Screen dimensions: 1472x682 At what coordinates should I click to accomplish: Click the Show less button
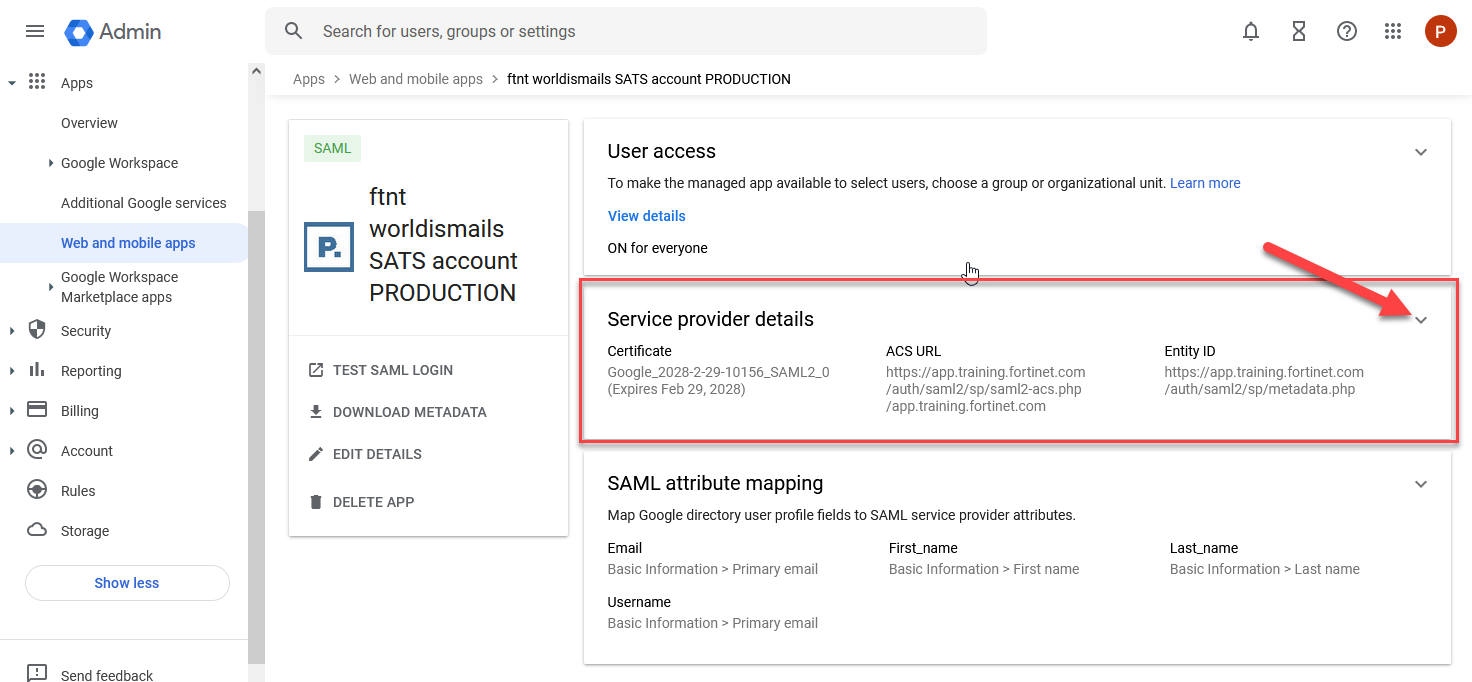[127, 583]
